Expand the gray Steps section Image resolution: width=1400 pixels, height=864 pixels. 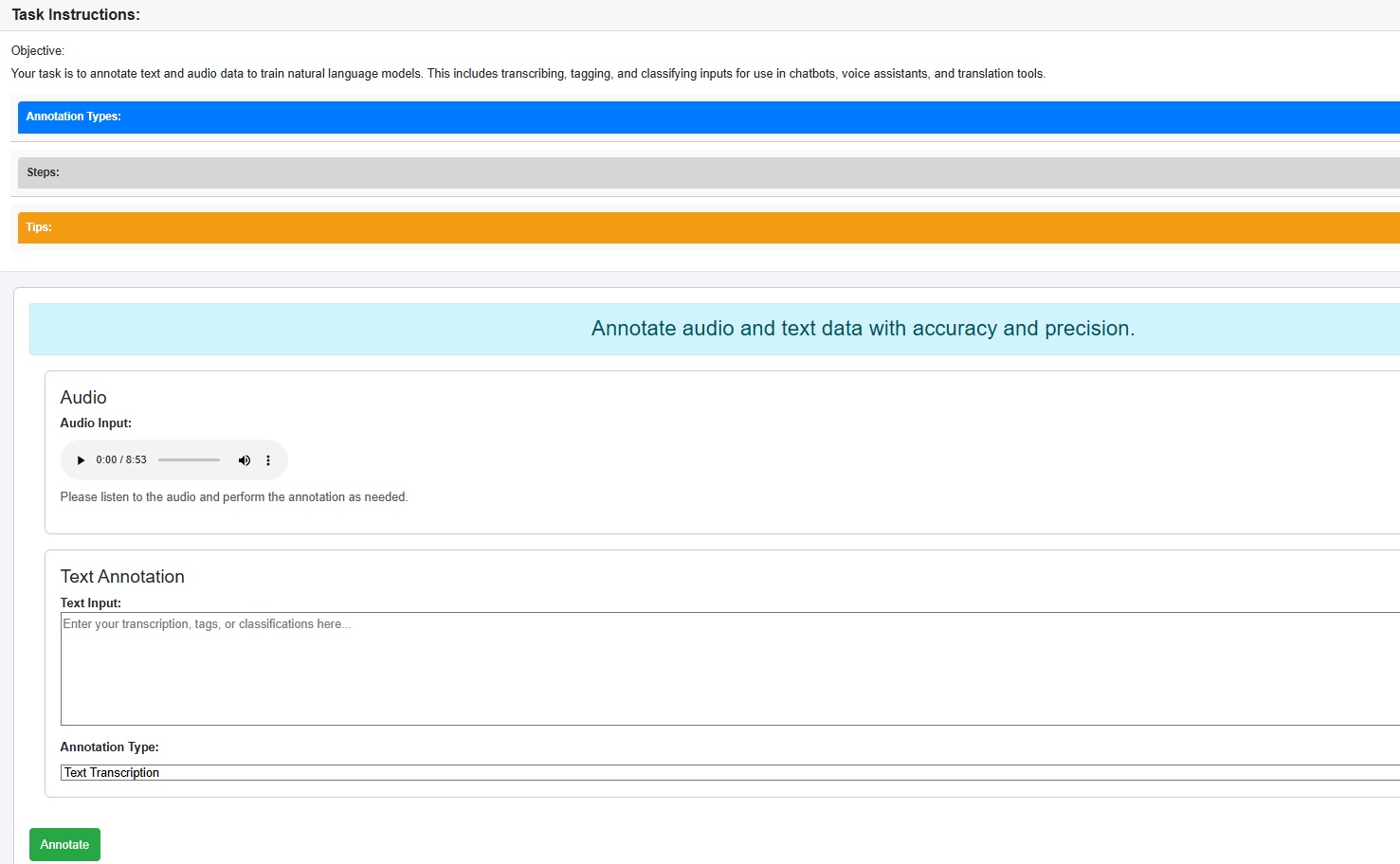(x=709, y=172)
